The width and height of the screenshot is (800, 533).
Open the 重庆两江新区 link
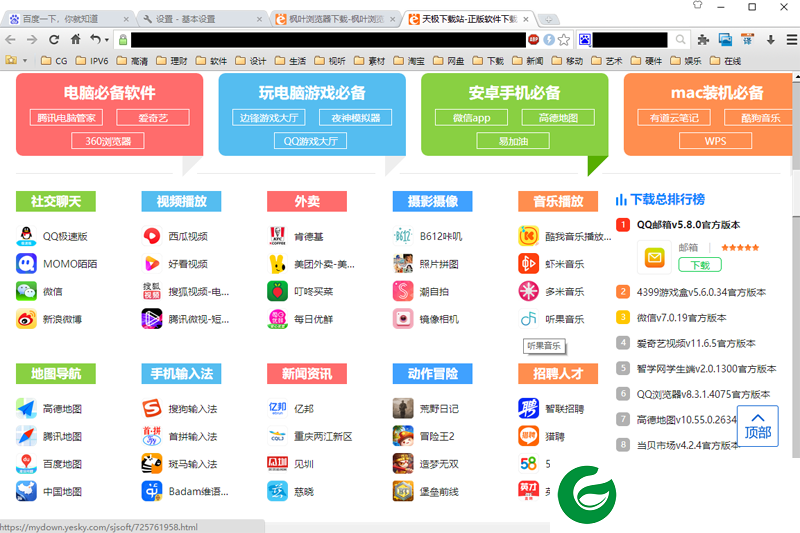(323, 437)
